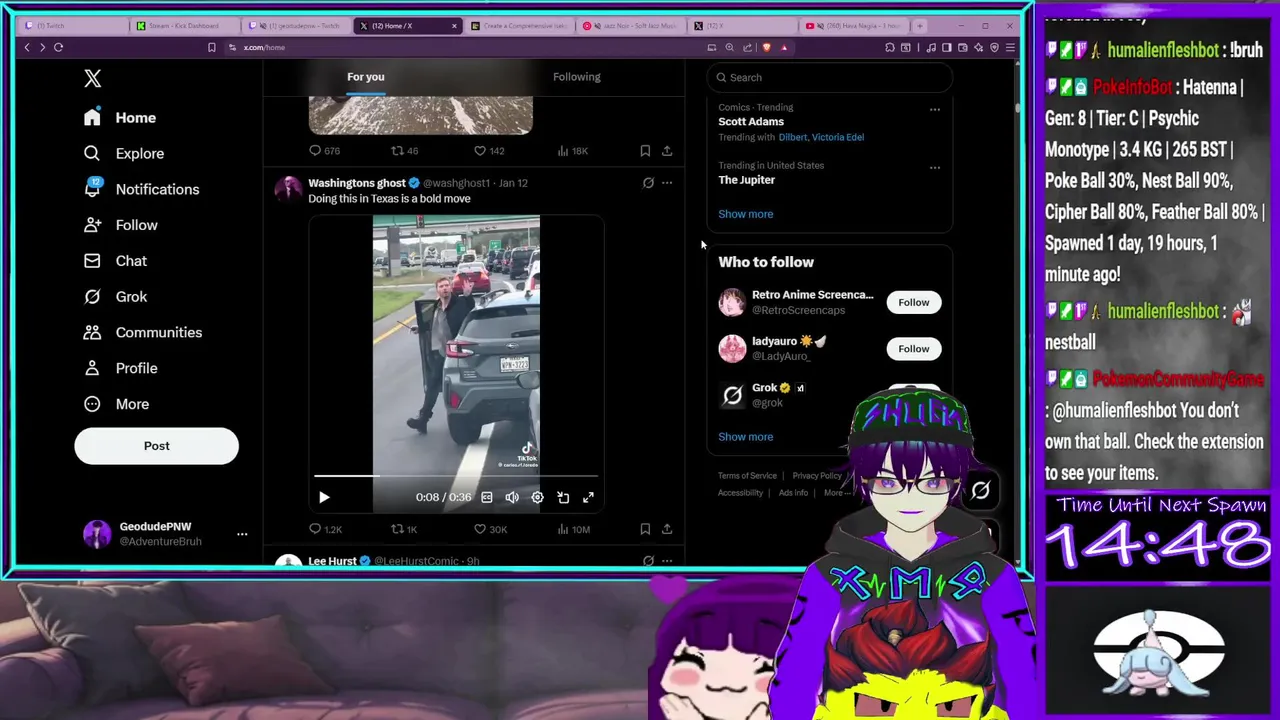Expand the More menu in sidebar
Viewport: 1280px width, 720px height.
point(116,404)
